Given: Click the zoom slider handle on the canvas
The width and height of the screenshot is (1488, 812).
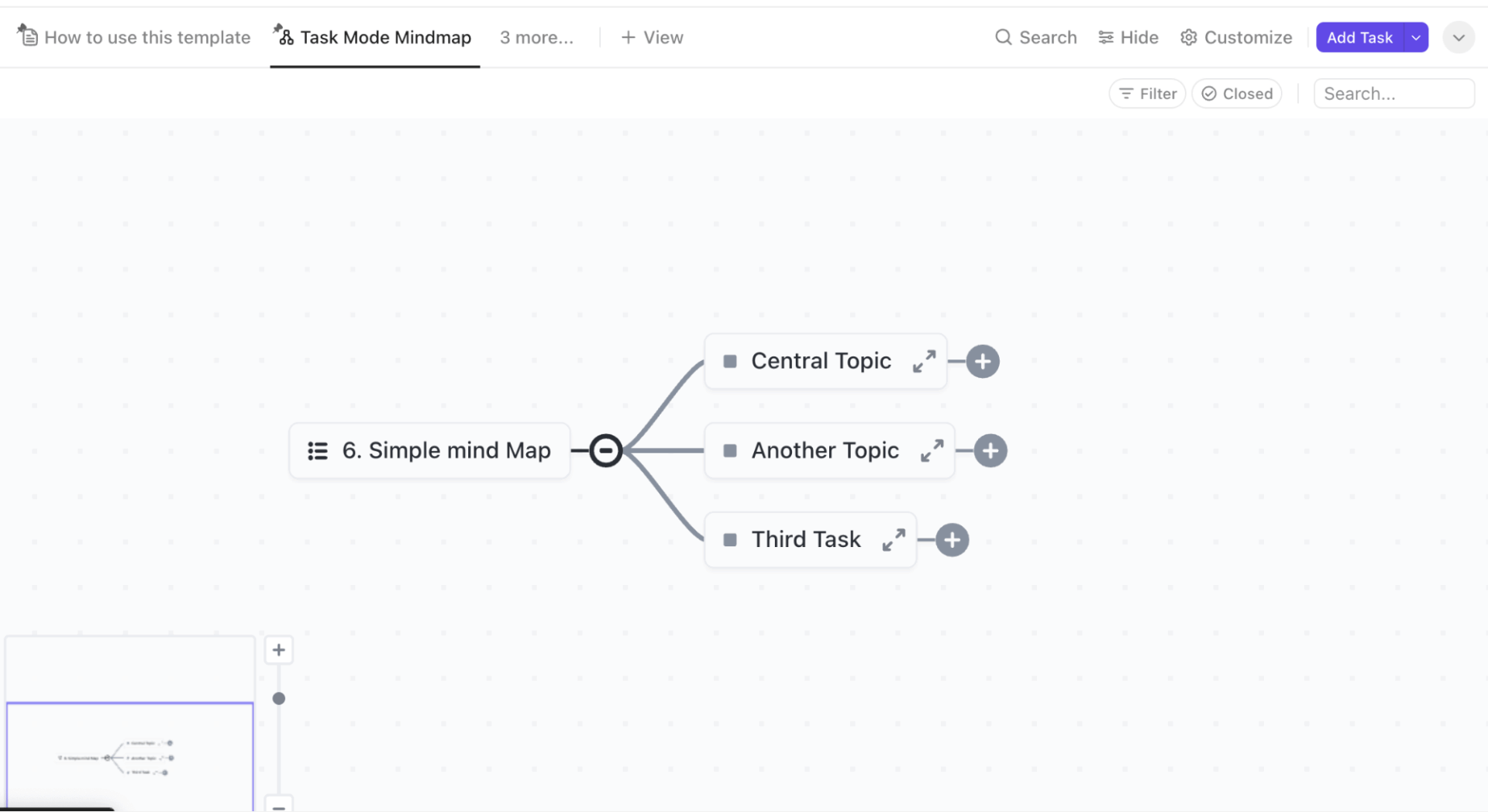Looking at the screenshot, I should pyautogui.click(x=279, y=698).
